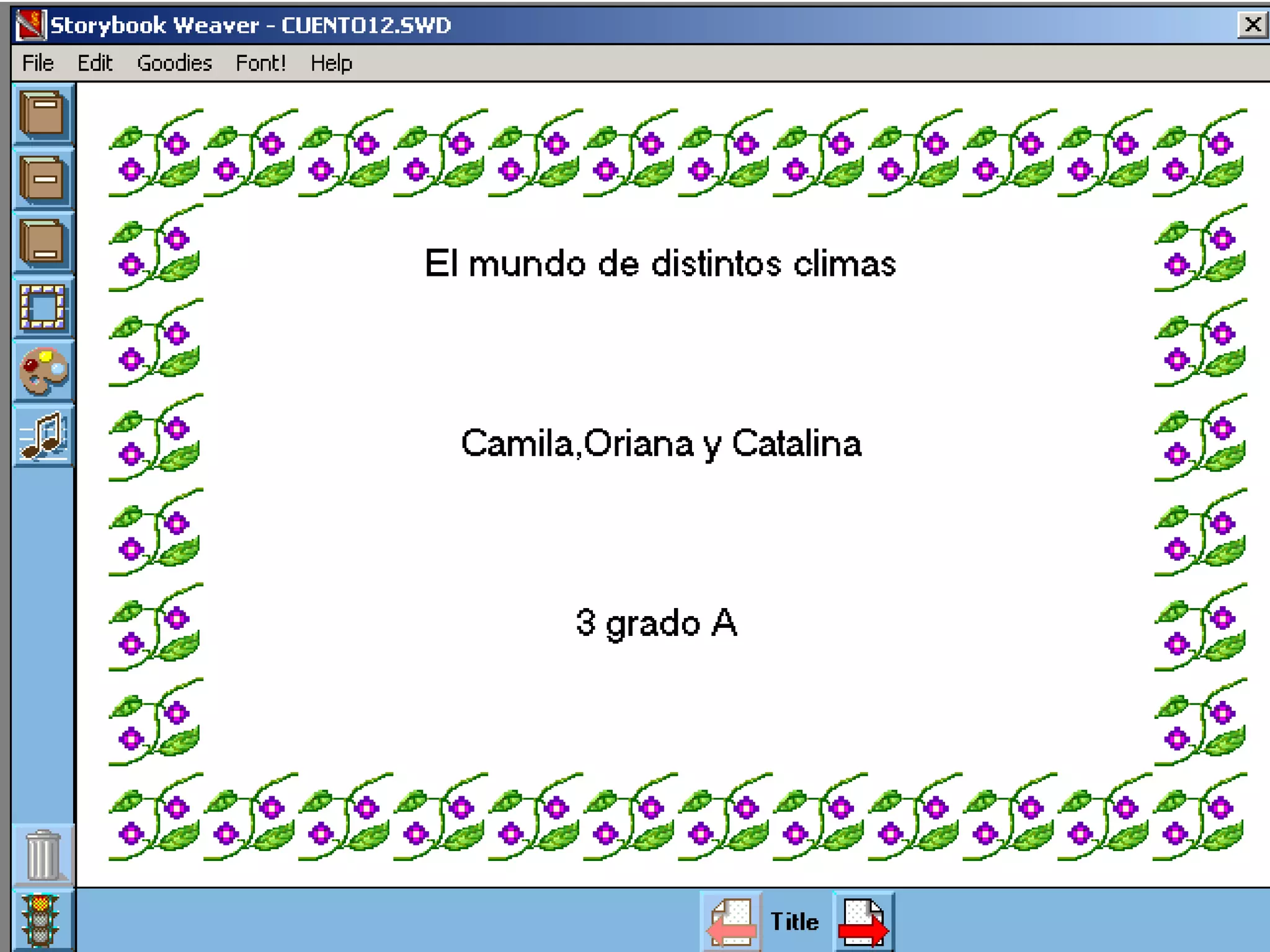Go to next page with red arrow
The height and width of the screenshot is (952, 1270).
[x=863, y=922]
